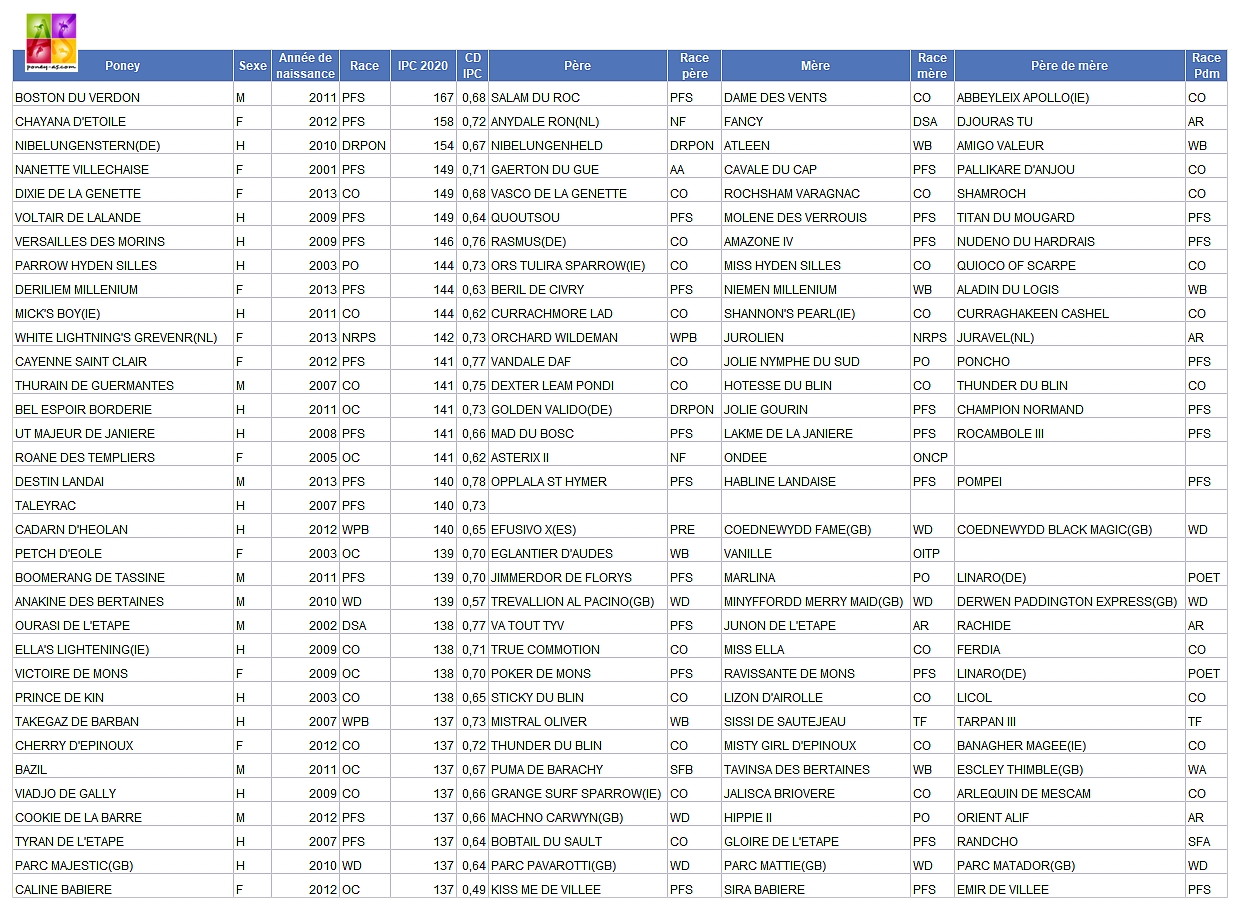Select pony PARROW HYDEN SILLES
Screen dimensions: 1233x910
point(86,266)
